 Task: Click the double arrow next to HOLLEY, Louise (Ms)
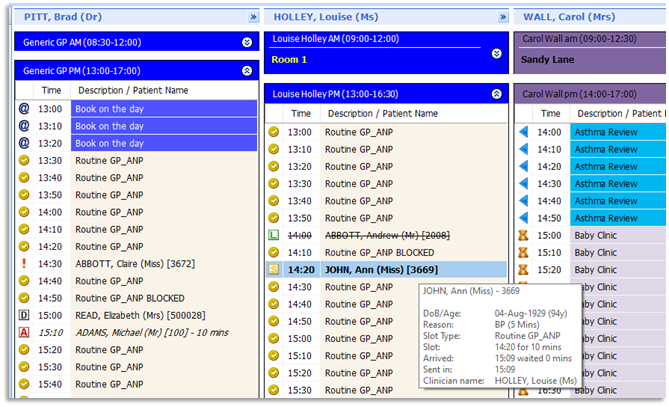[x=502, y=17]
